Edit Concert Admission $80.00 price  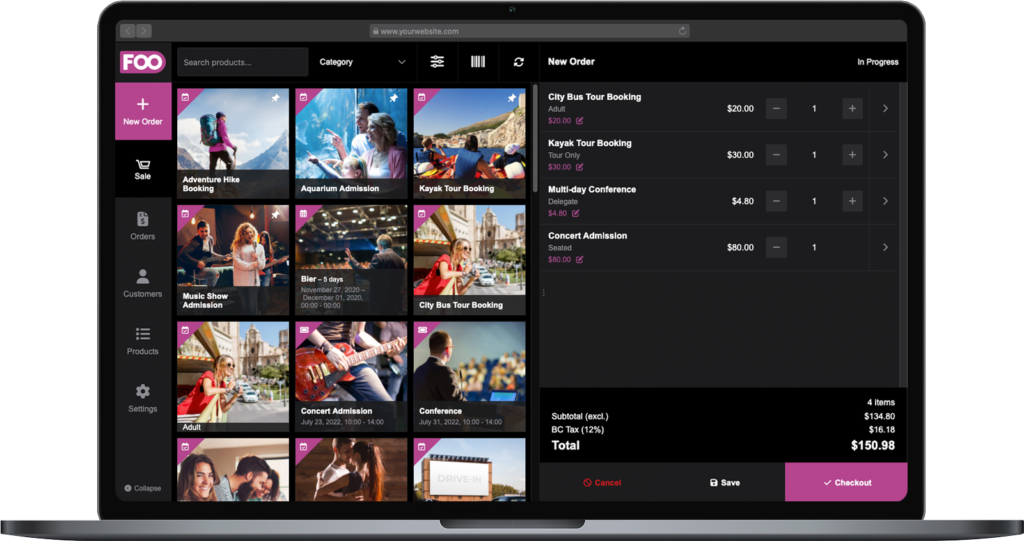[579, 260]
